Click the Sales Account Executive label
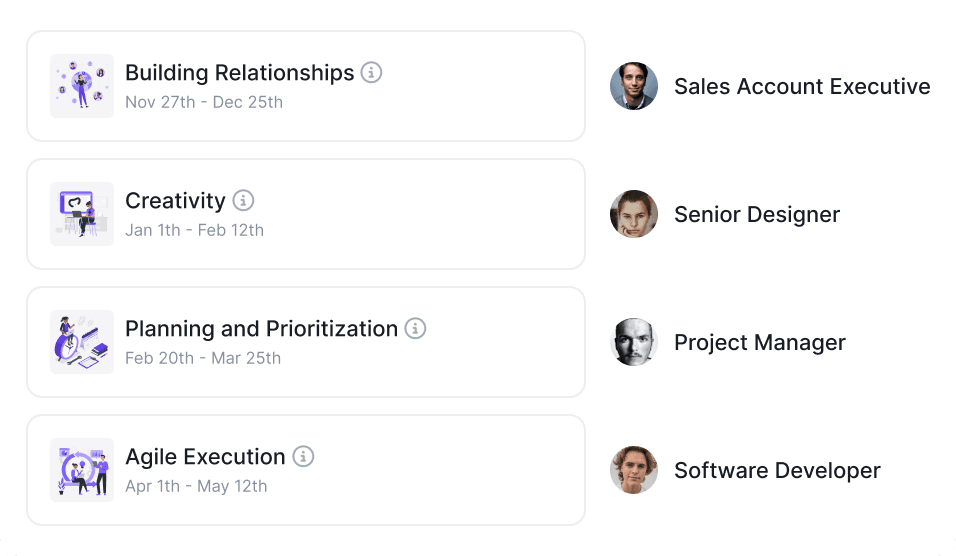956x556 pixels. point(802,87)
